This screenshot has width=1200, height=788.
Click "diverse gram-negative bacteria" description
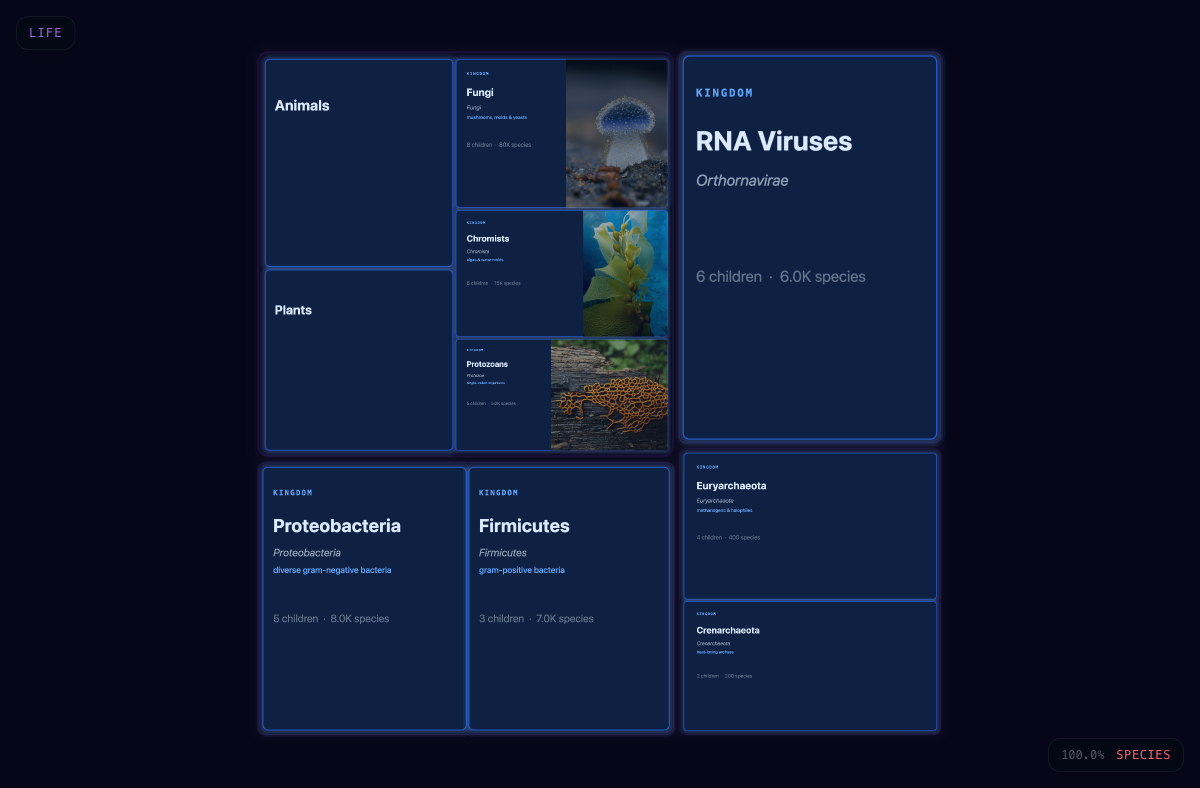coord(332,570)
